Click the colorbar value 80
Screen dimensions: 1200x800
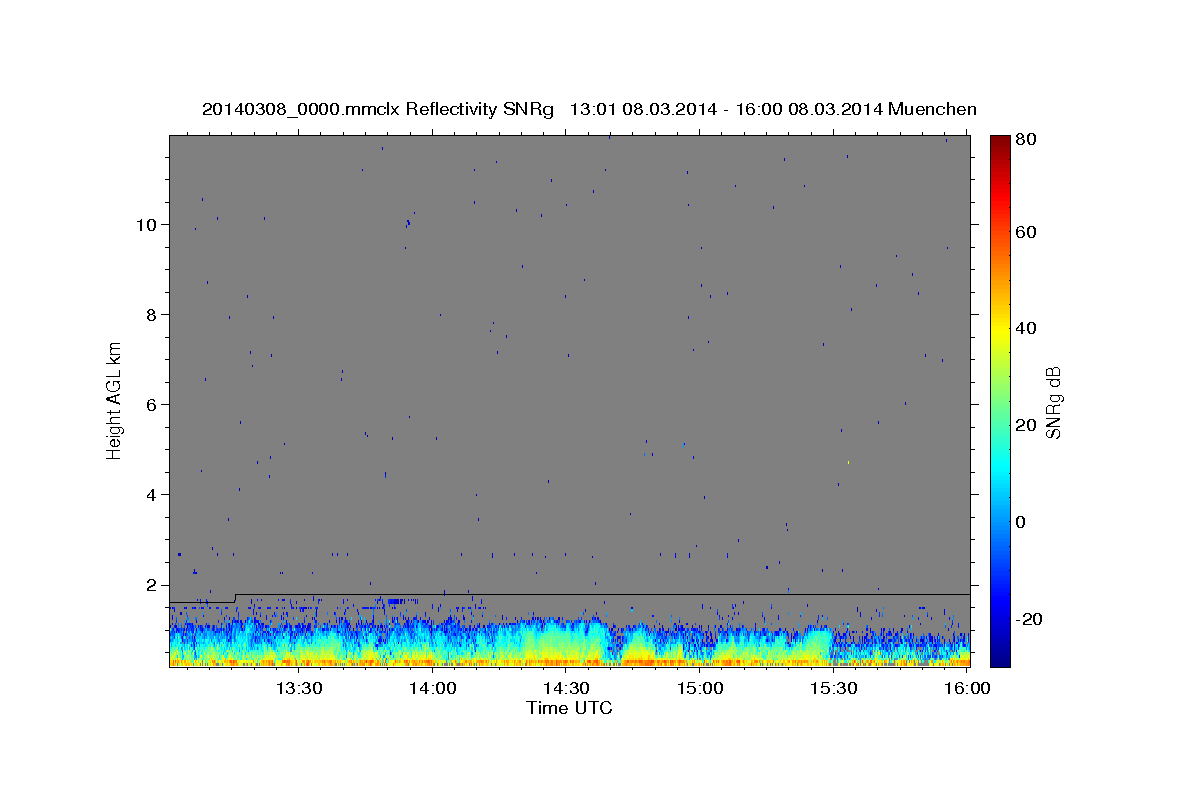coord(1026,140)
